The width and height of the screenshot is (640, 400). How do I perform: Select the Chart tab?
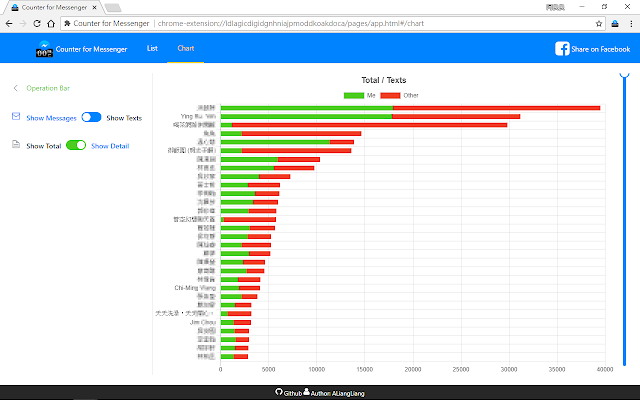tap(186, 48)
